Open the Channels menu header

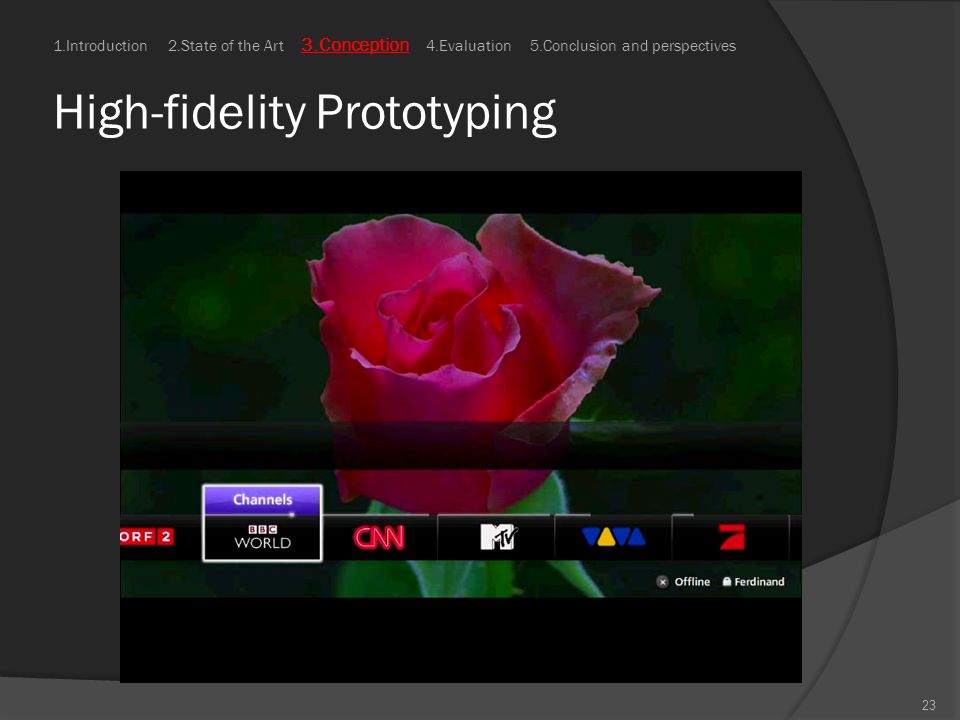click(262, 500)
